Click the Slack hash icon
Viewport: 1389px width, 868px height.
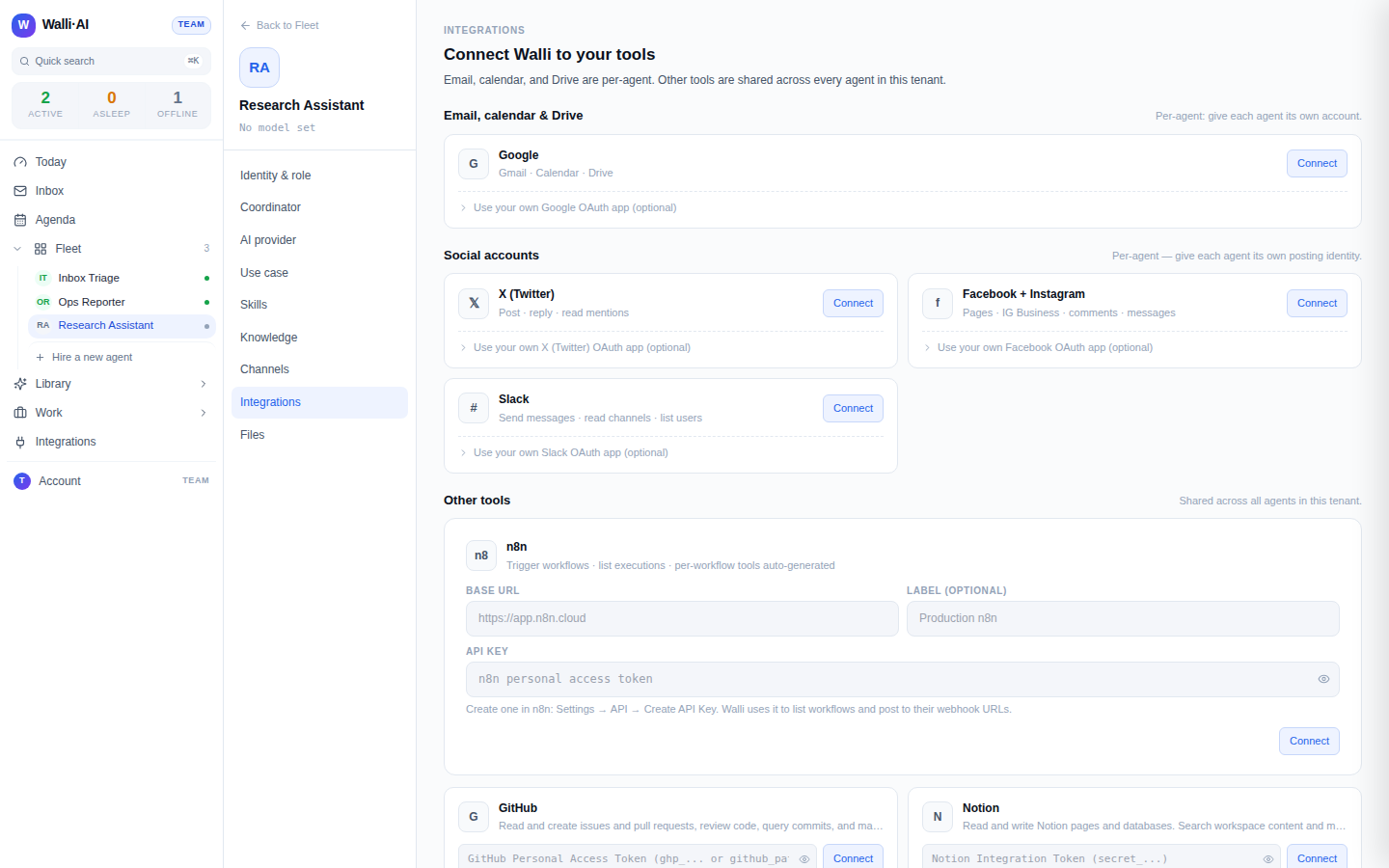[474, 408]
